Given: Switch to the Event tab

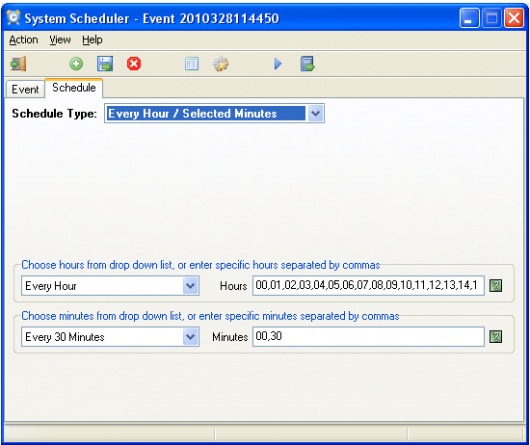Looking at the screenshot, I should point(25,89).
